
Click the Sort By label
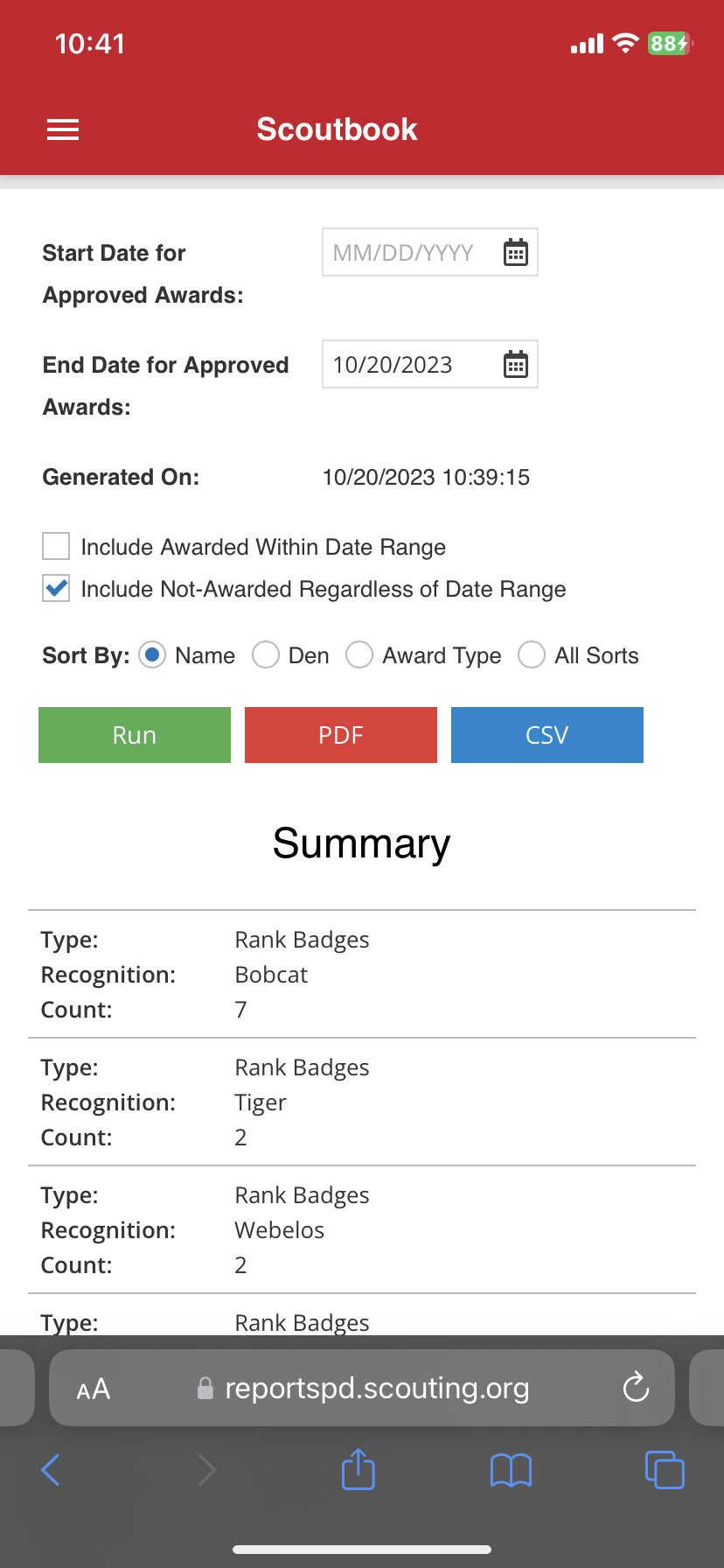click(x=86, y=655)
